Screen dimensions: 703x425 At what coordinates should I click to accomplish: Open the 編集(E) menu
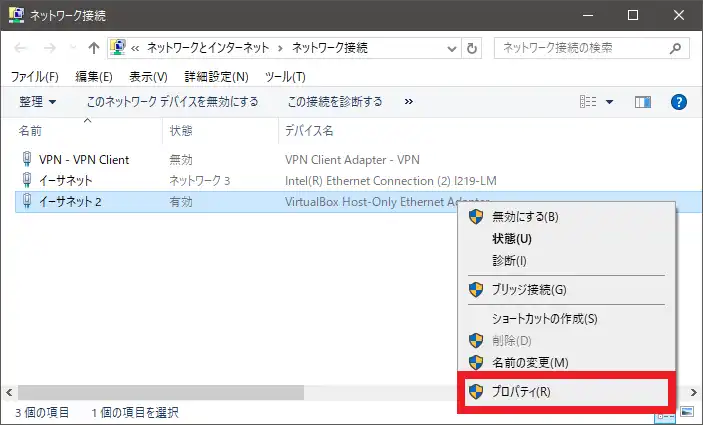point(94,77)
